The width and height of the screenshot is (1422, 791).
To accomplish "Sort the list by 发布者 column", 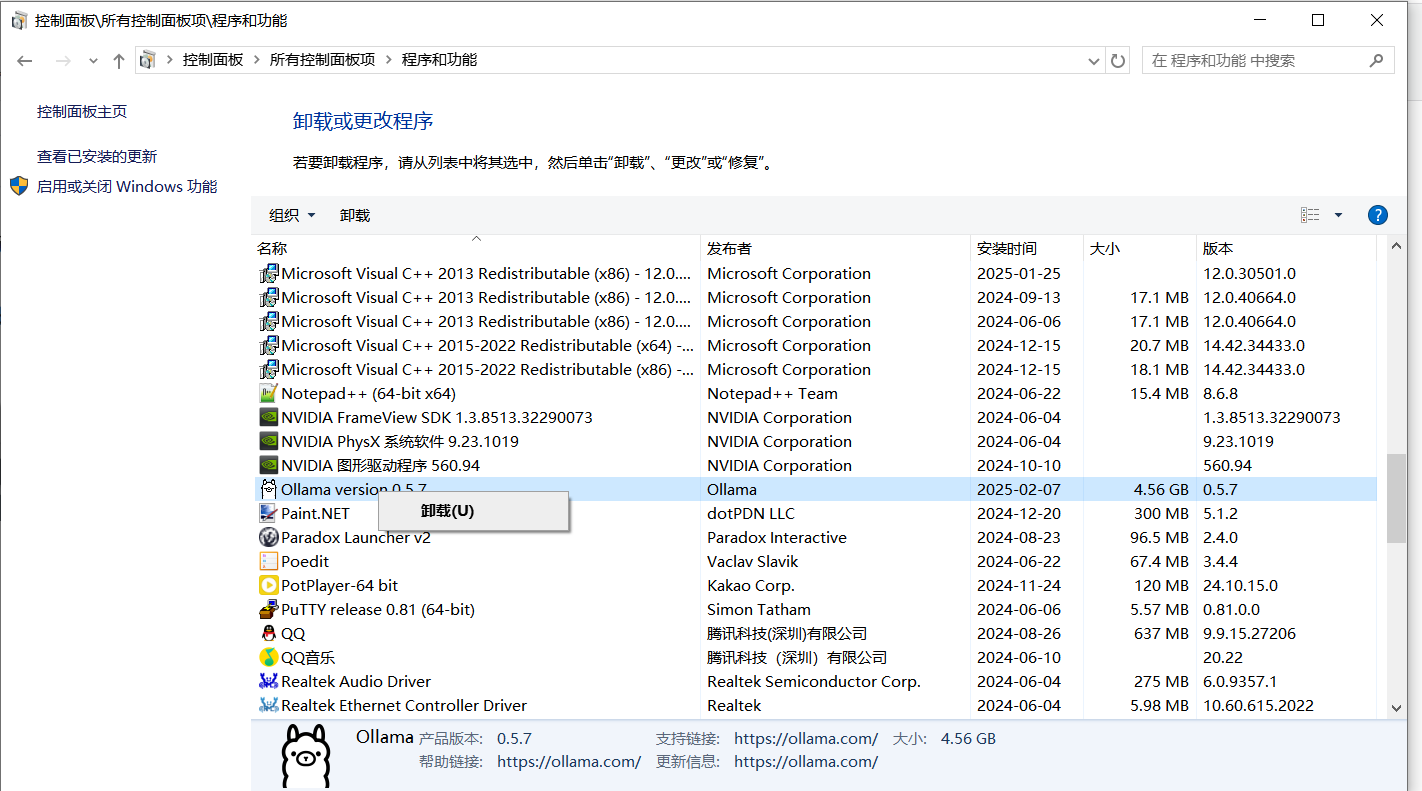I will (x=836, y=248).
